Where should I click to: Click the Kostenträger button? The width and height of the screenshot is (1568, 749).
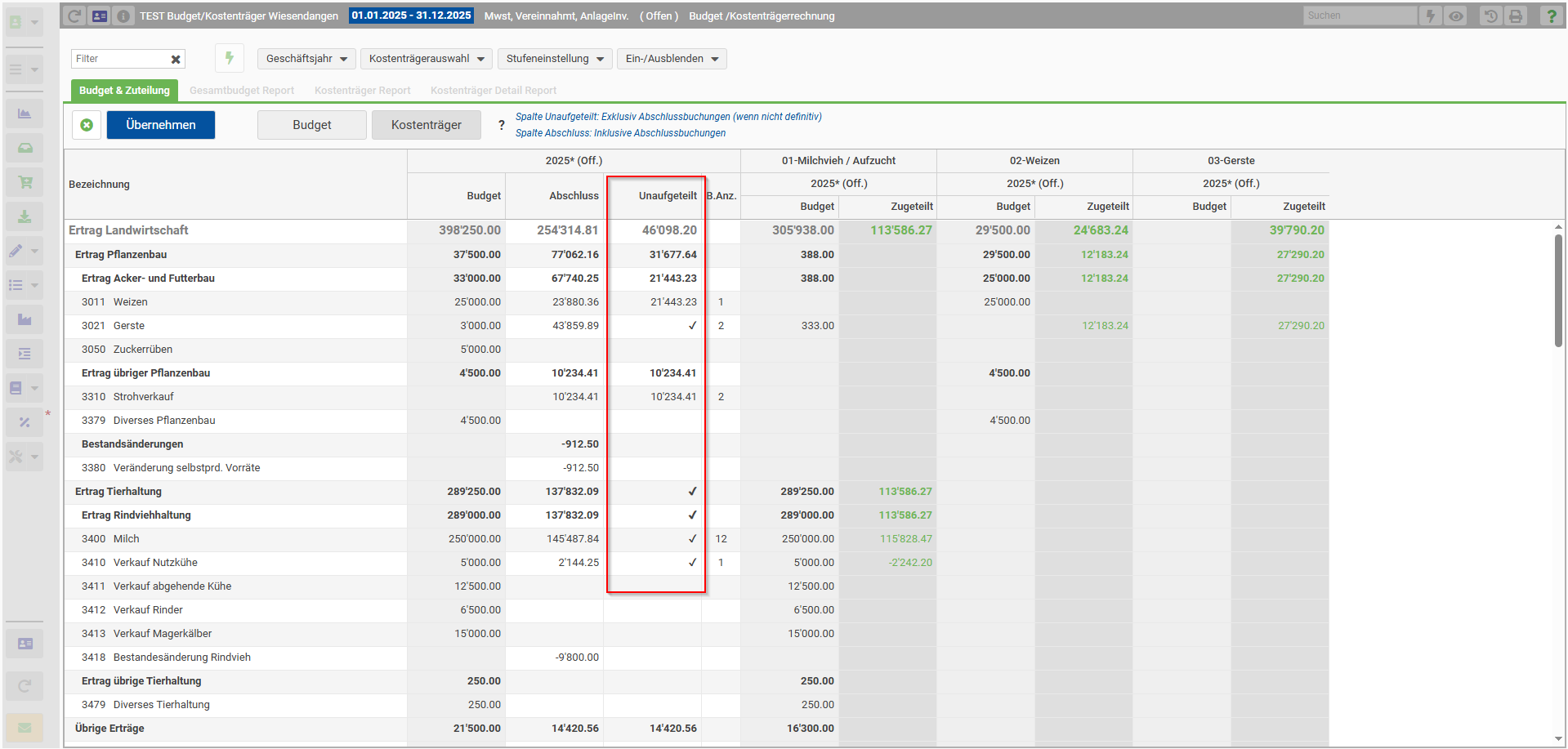click(x=426, y=125)
